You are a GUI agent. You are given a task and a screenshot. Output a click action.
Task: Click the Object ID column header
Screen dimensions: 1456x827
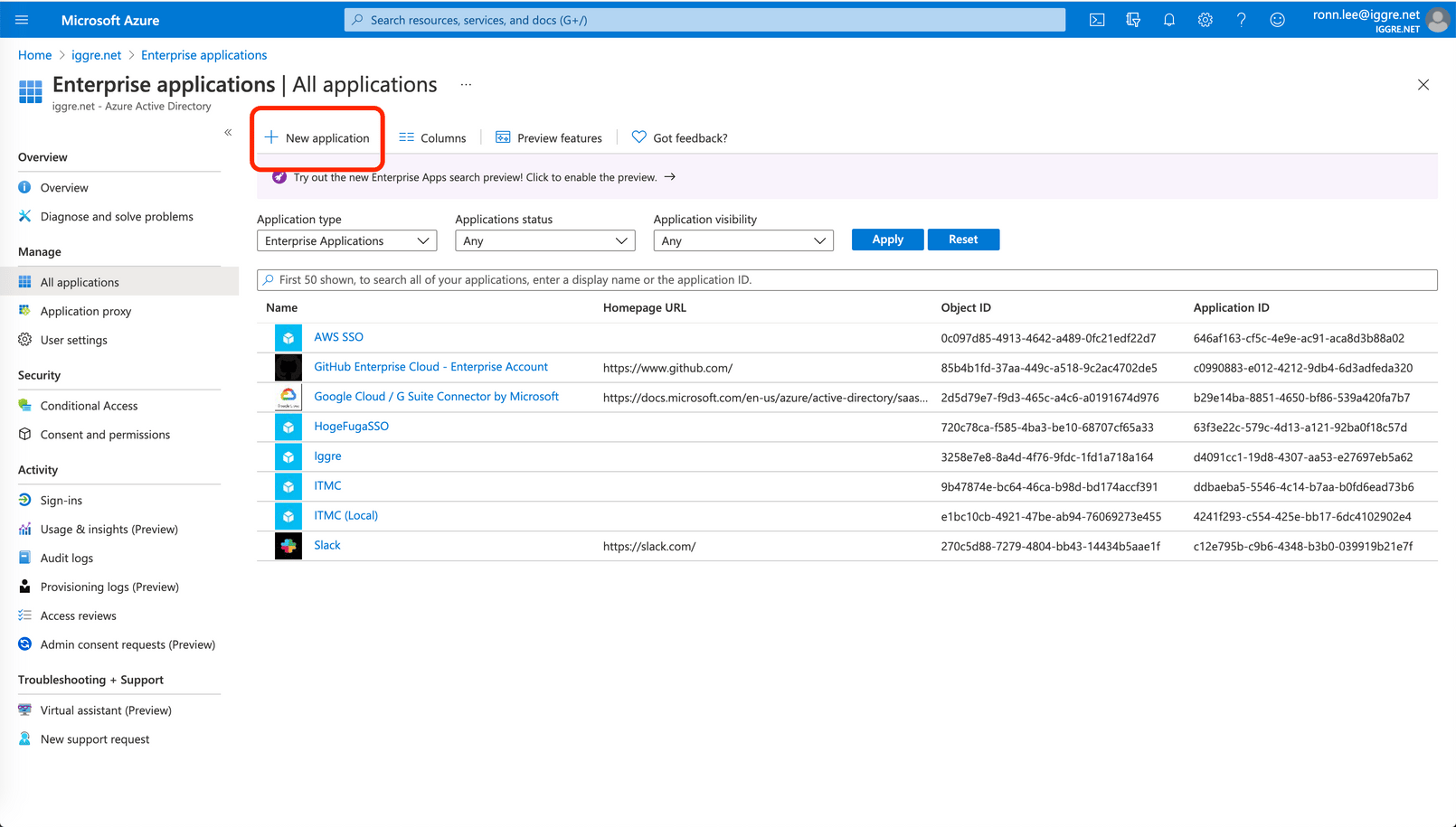966,308
